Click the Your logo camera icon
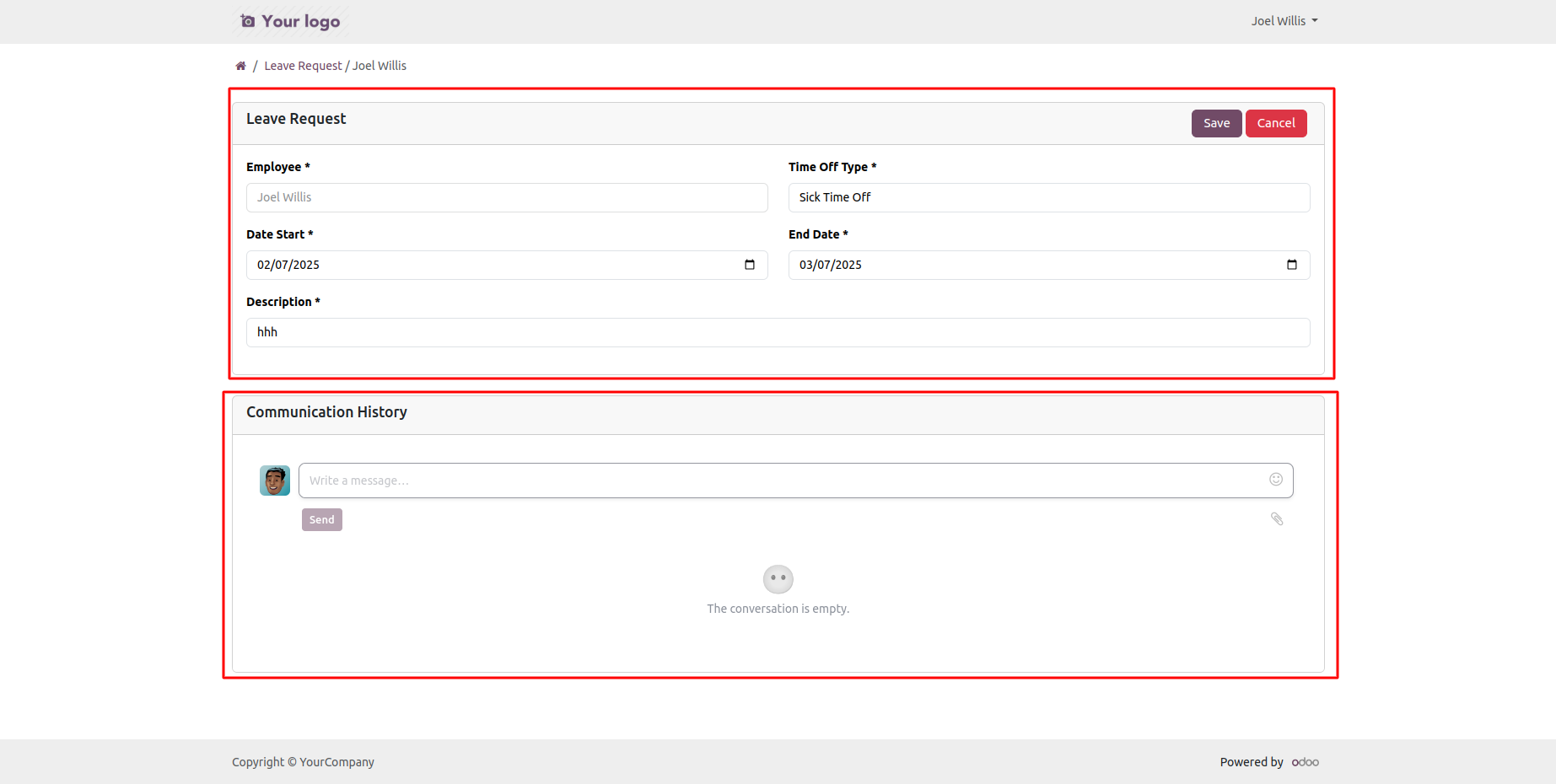Screen dimensions: 1556x784 (x=247, y=21)
